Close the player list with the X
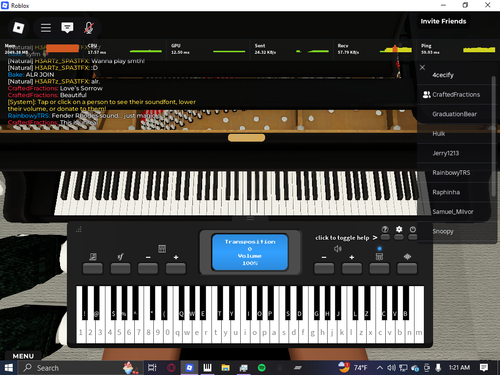The image size is (500, 375). pyautogui.click(x=422, y=68)
